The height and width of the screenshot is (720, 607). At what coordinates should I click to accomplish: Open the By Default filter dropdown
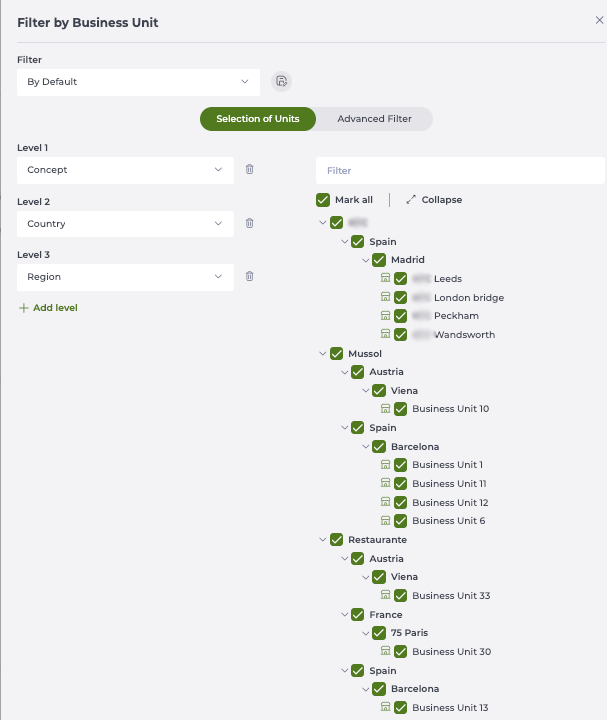click(x=138, y=82)
